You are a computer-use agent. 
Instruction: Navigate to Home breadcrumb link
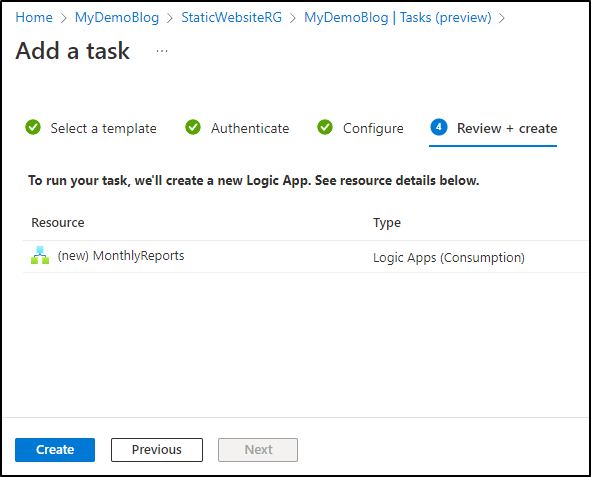34,17
